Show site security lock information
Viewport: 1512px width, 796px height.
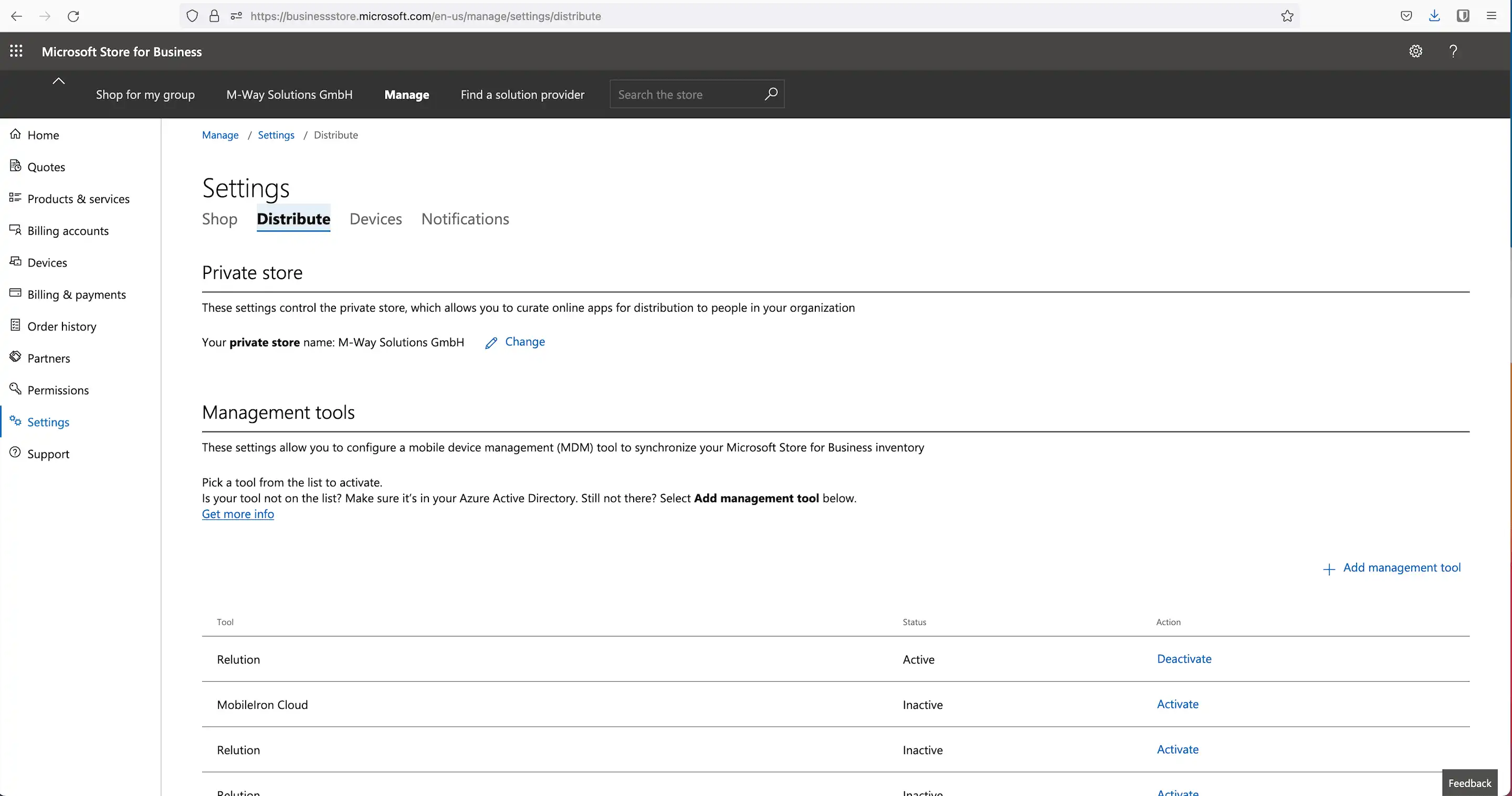pos(214,16)
